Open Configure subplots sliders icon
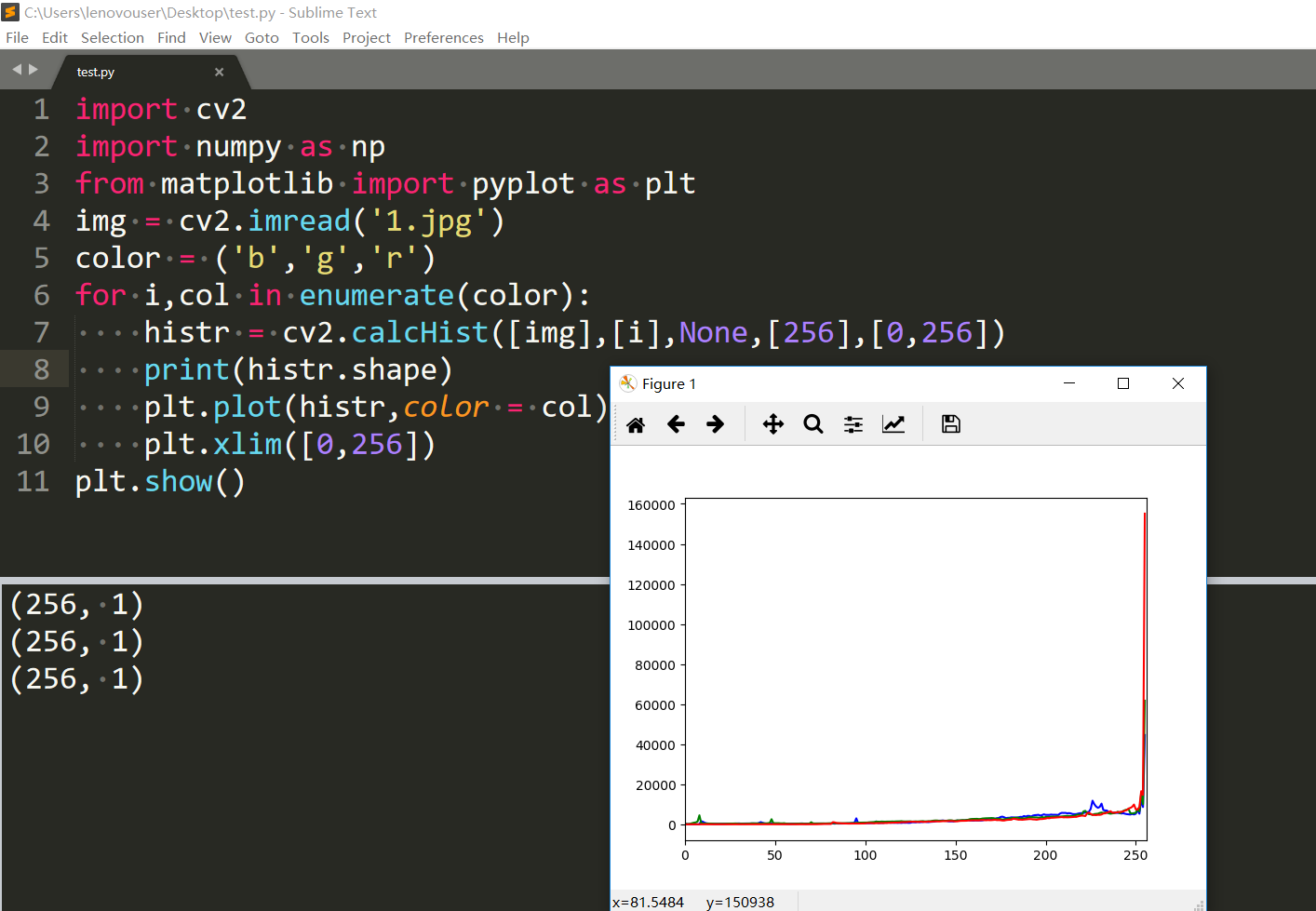Image resolution: width=1316 pixels, height=911 pixels. (853, 424)
